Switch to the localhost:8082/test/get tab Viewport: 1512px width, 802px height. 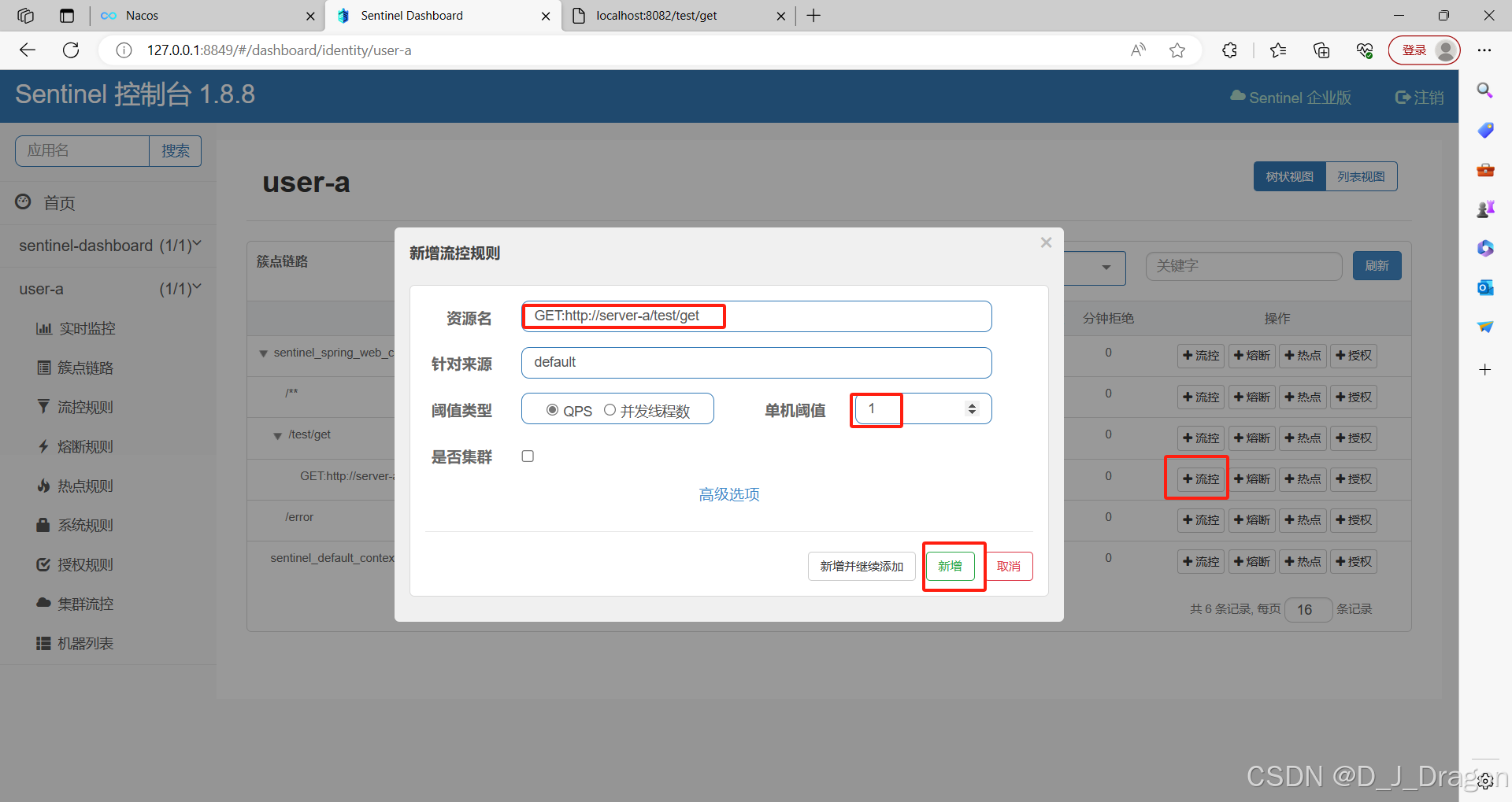coord(677,16)
